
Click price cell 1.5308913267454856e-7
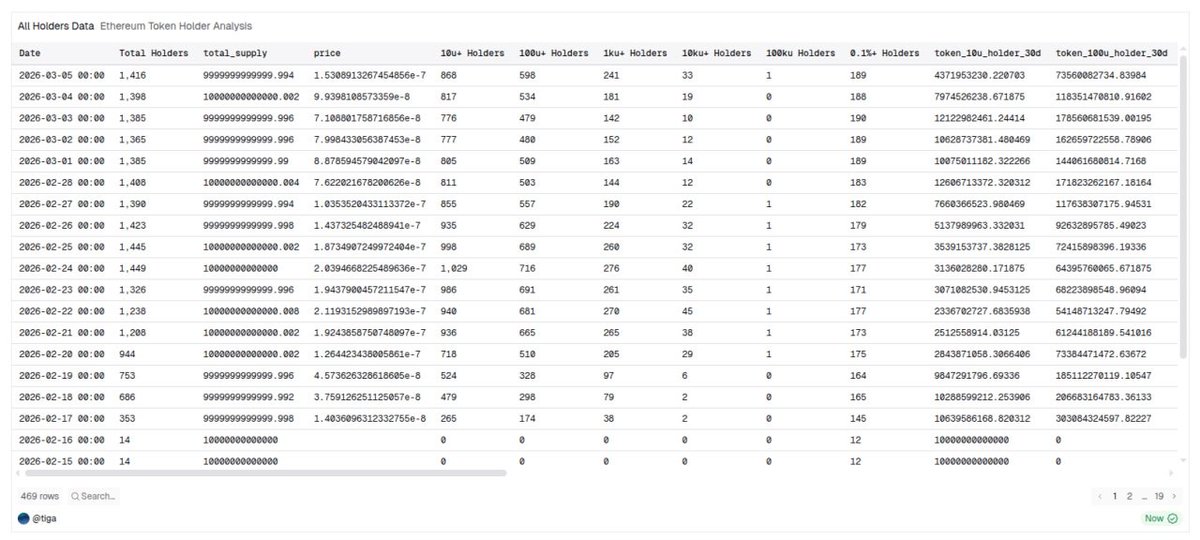pos(369,74)
